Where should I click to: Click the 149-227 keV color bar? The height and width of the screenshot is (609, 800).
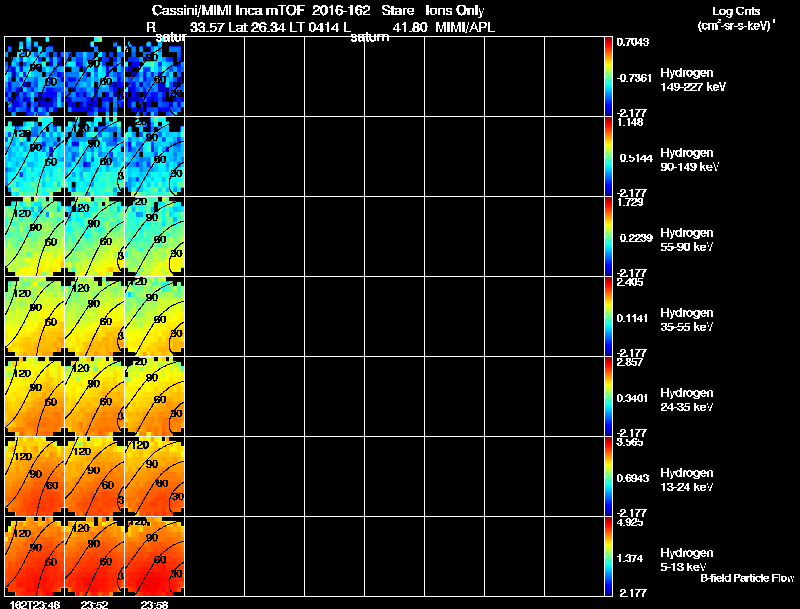click(x=608, y=77)
